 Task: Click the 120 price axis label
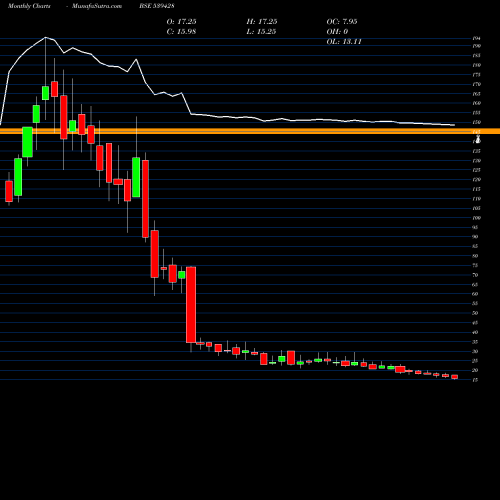477,180
